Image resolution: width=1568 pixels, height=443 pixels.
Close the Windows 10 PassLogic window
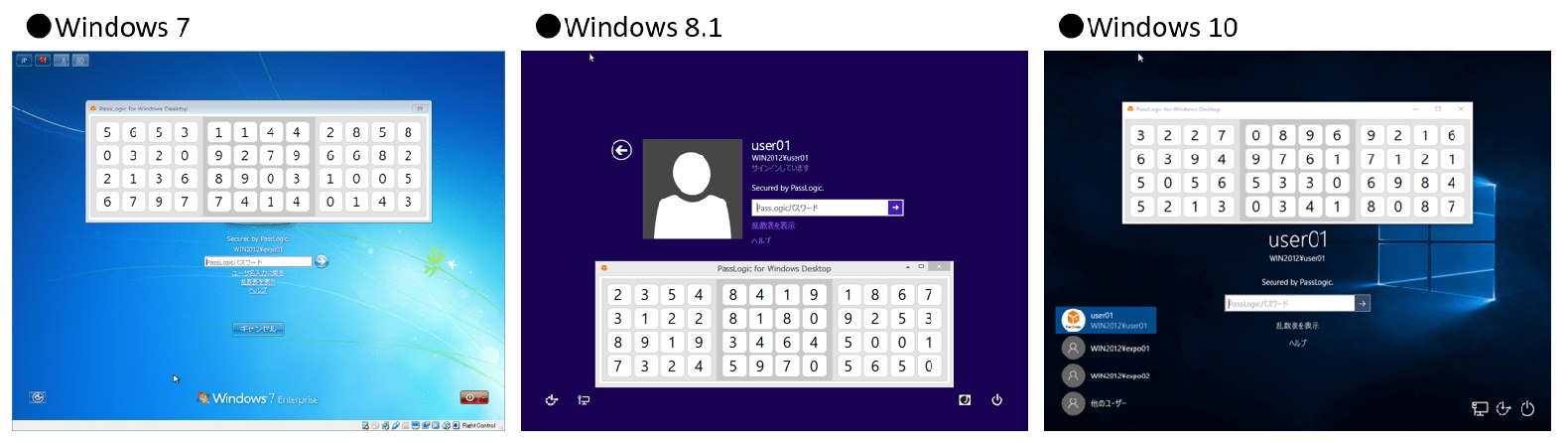coord(1461,109)
